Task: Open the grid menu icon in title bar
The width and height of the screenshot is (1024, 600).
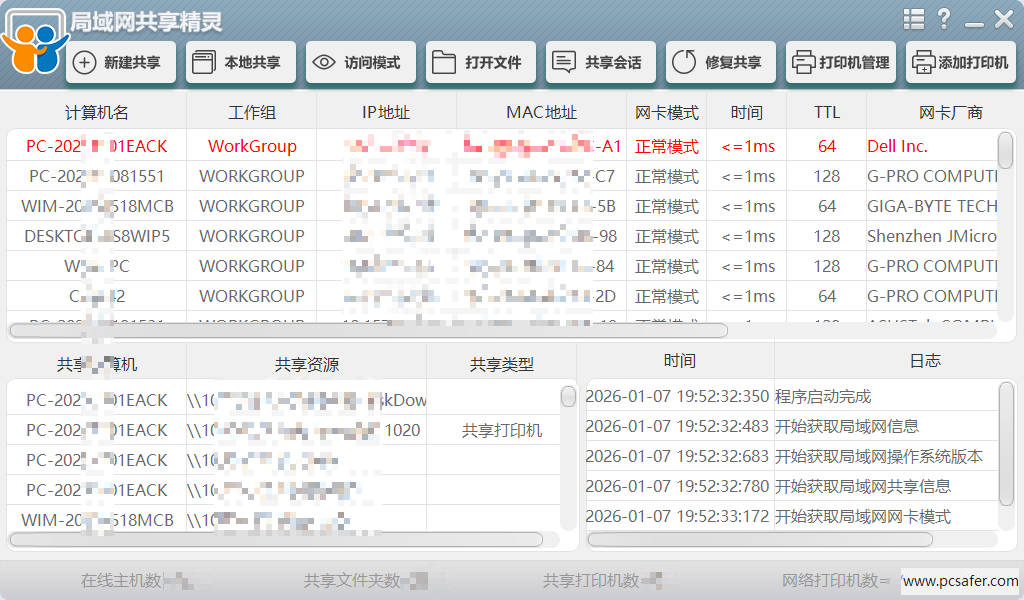Action: (x=913, y=19)
